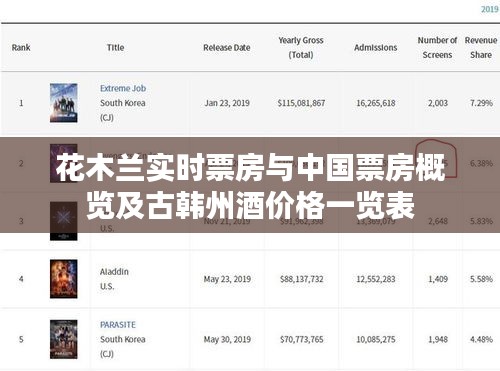The width and height of the screenshot is (500, 371).
Task: Click rank number 1
Action: coord(21,103)
